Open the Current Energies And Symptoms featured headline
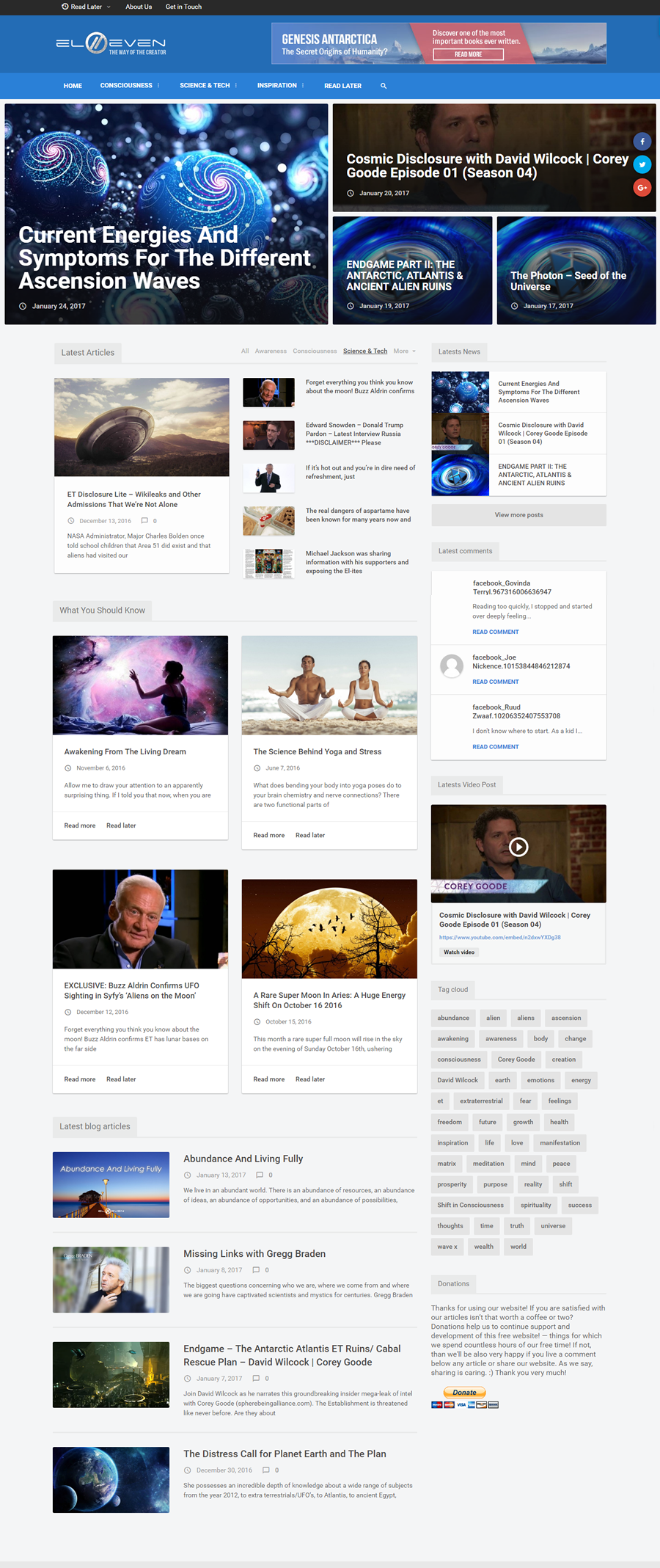660x1568 pixels. click(165, 258)
